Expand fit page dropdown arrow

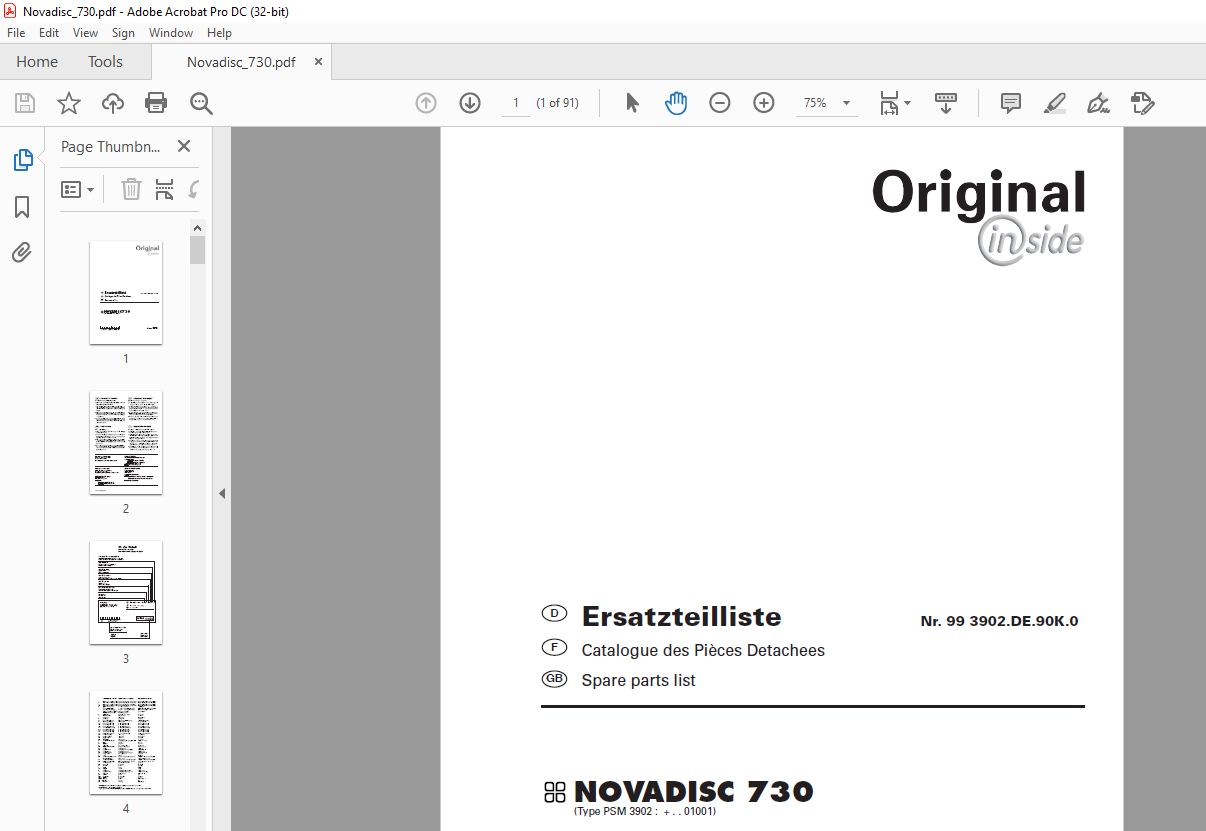click(908, 103)
